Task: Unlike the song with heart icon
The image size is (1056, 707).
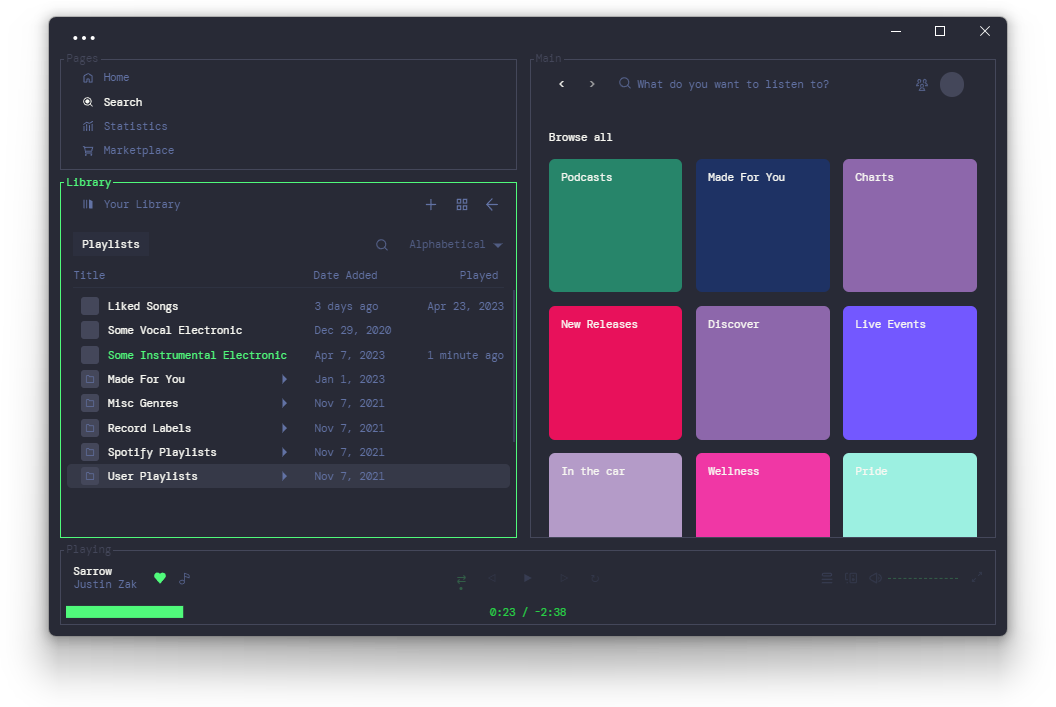Action: [x=160, y=578]
